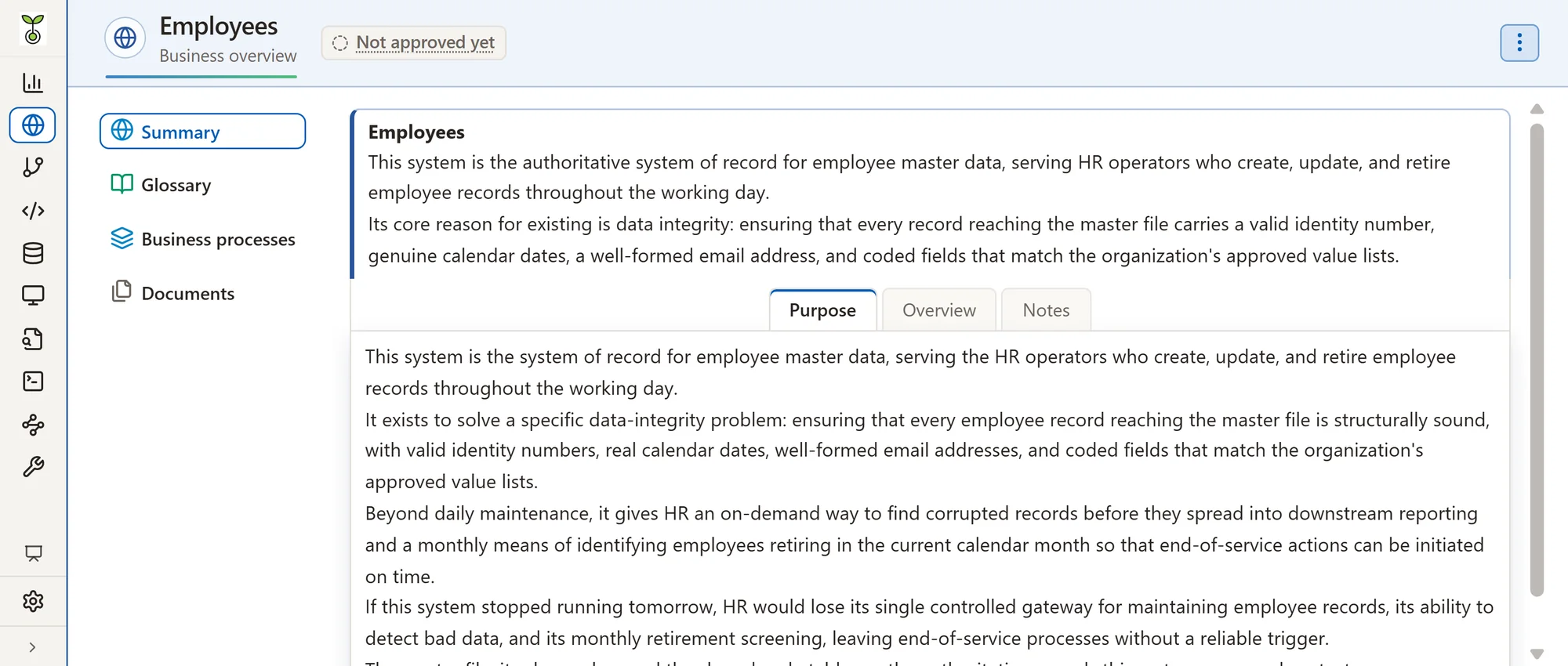
Task: Open the wrench tools sidebar icon
Action: [x=33, y=467]
